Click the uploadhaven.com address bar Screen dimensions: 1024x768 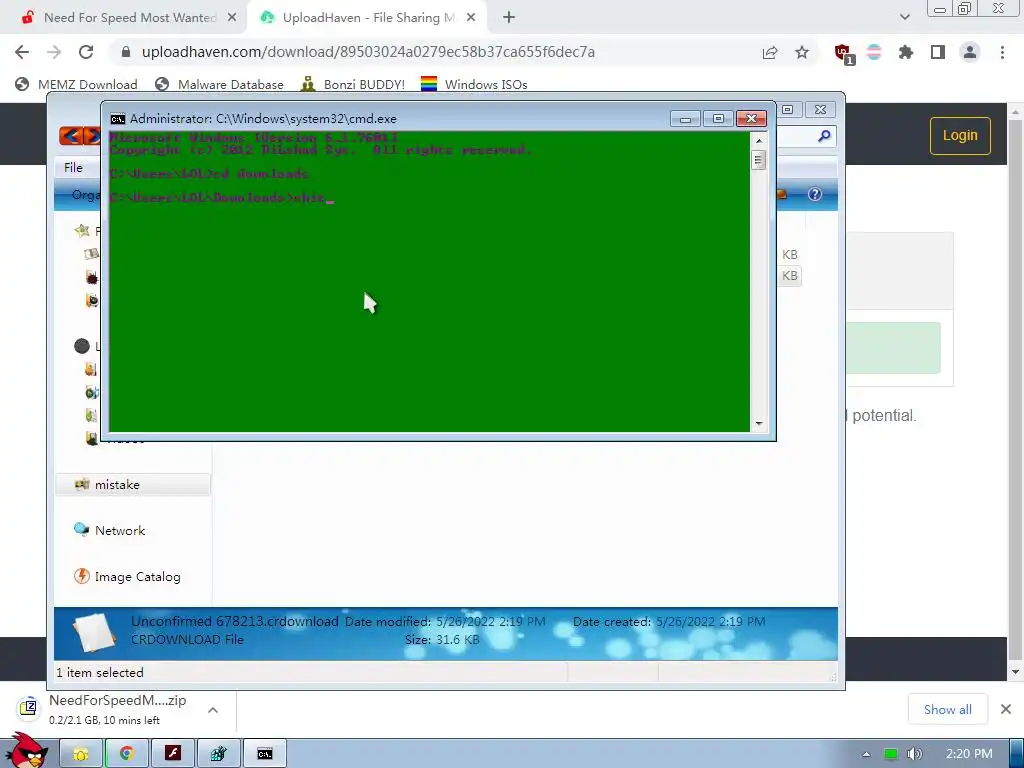368,52
